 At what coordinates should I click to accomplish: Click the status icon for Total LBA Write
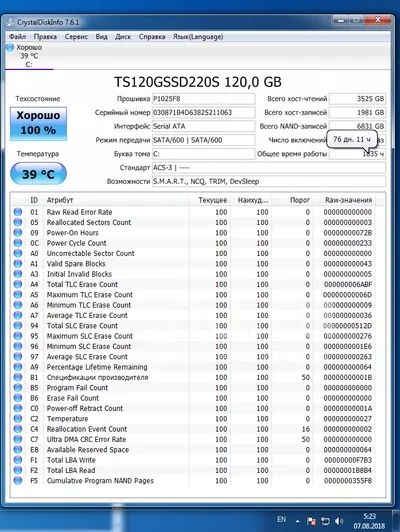(x=18, y=460)
